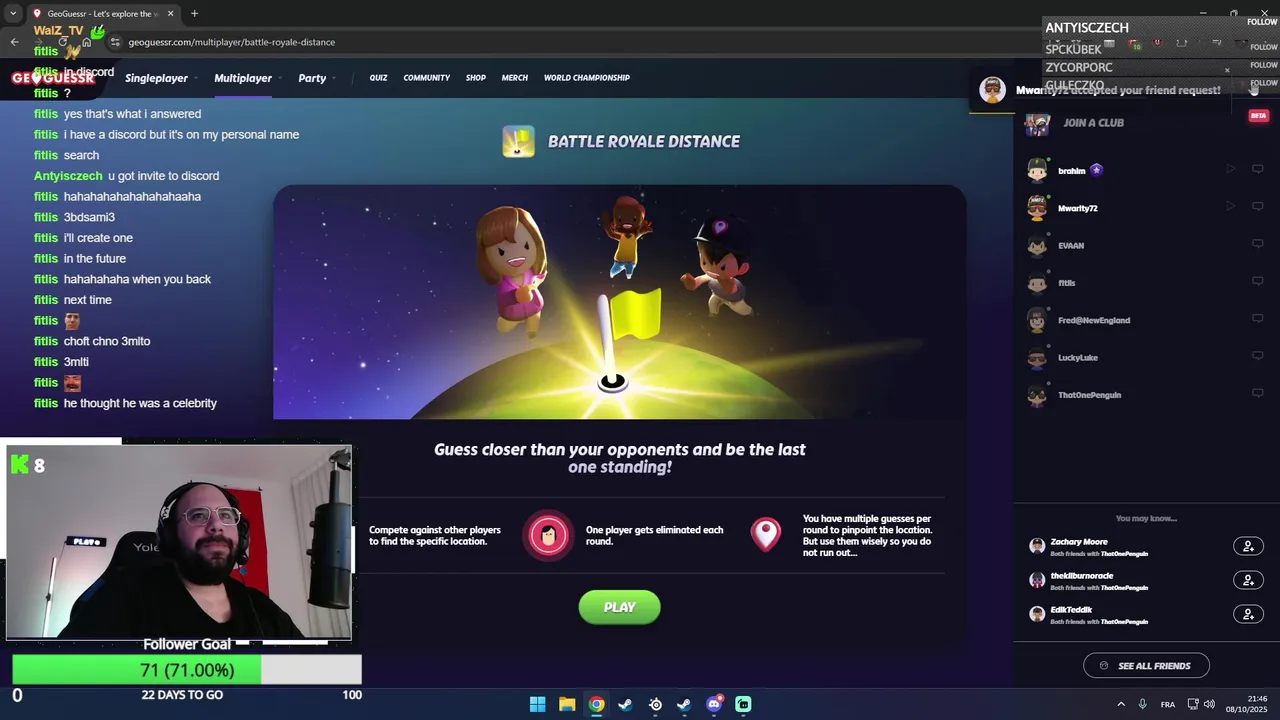Open a new browser tab
1280x720 pixels.
tap(194, 13)
